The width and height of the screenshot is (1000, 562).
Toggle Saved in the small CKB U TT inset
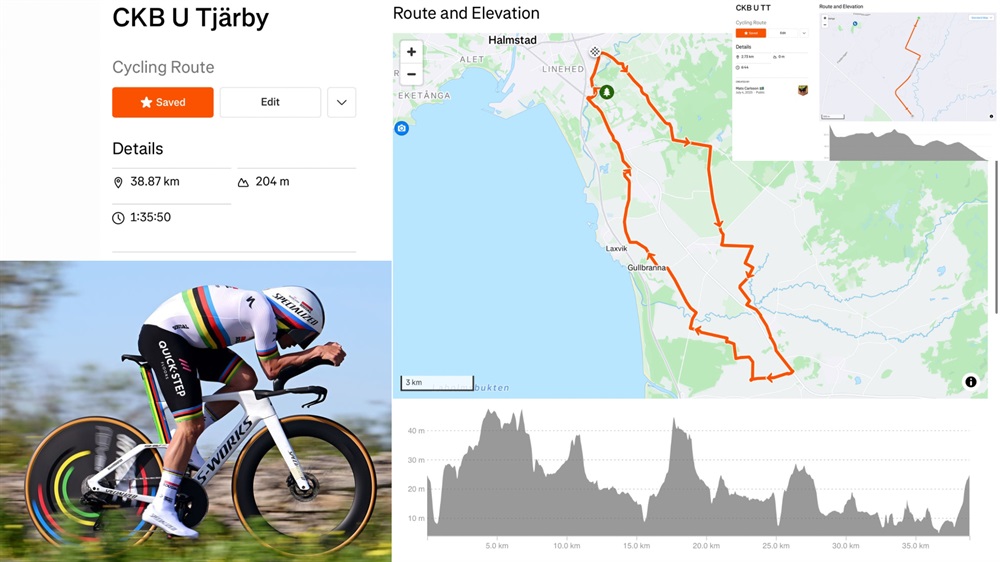click(x=751, y=33)
